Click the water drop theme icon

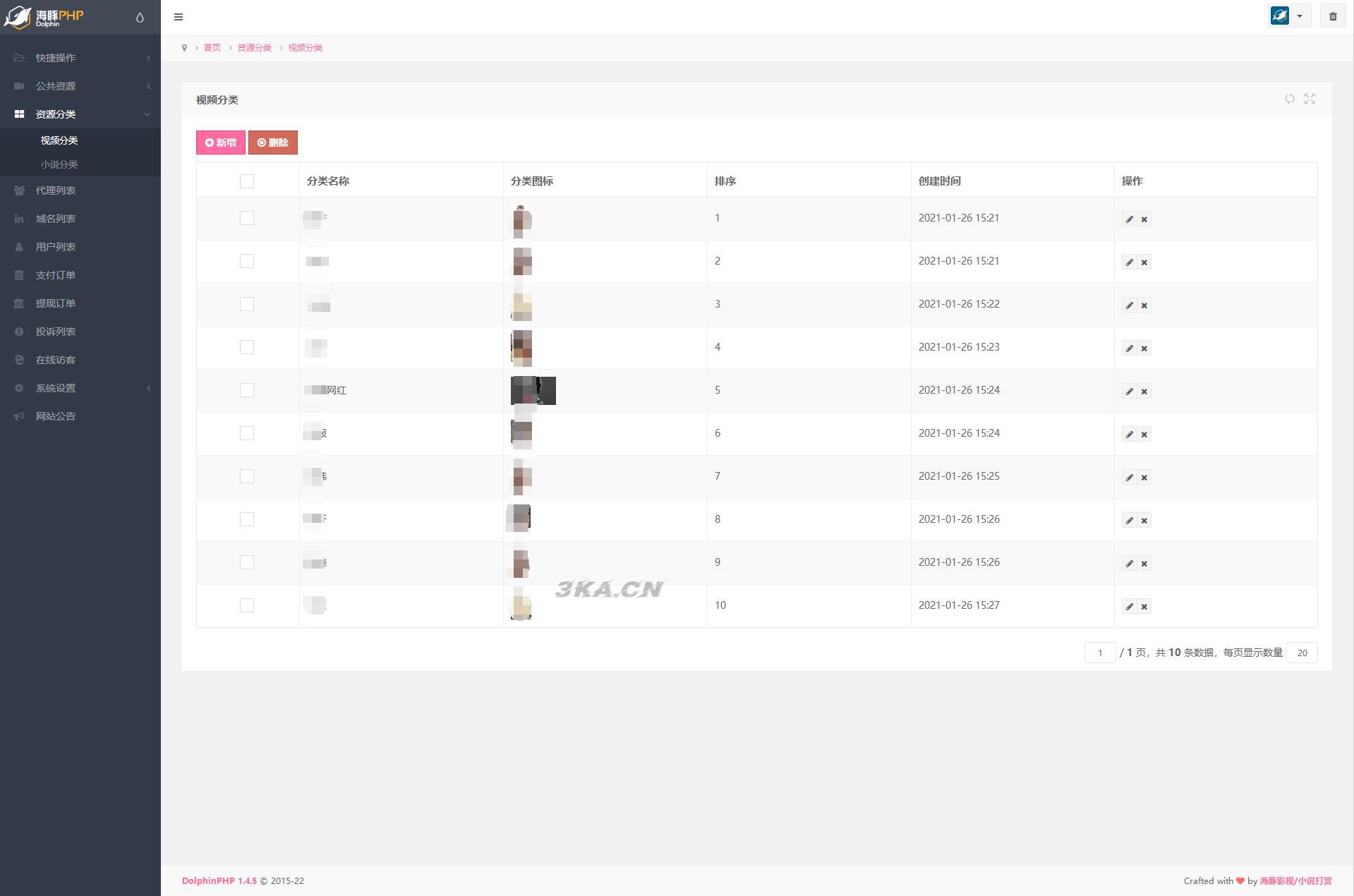[x=140, y=18]
